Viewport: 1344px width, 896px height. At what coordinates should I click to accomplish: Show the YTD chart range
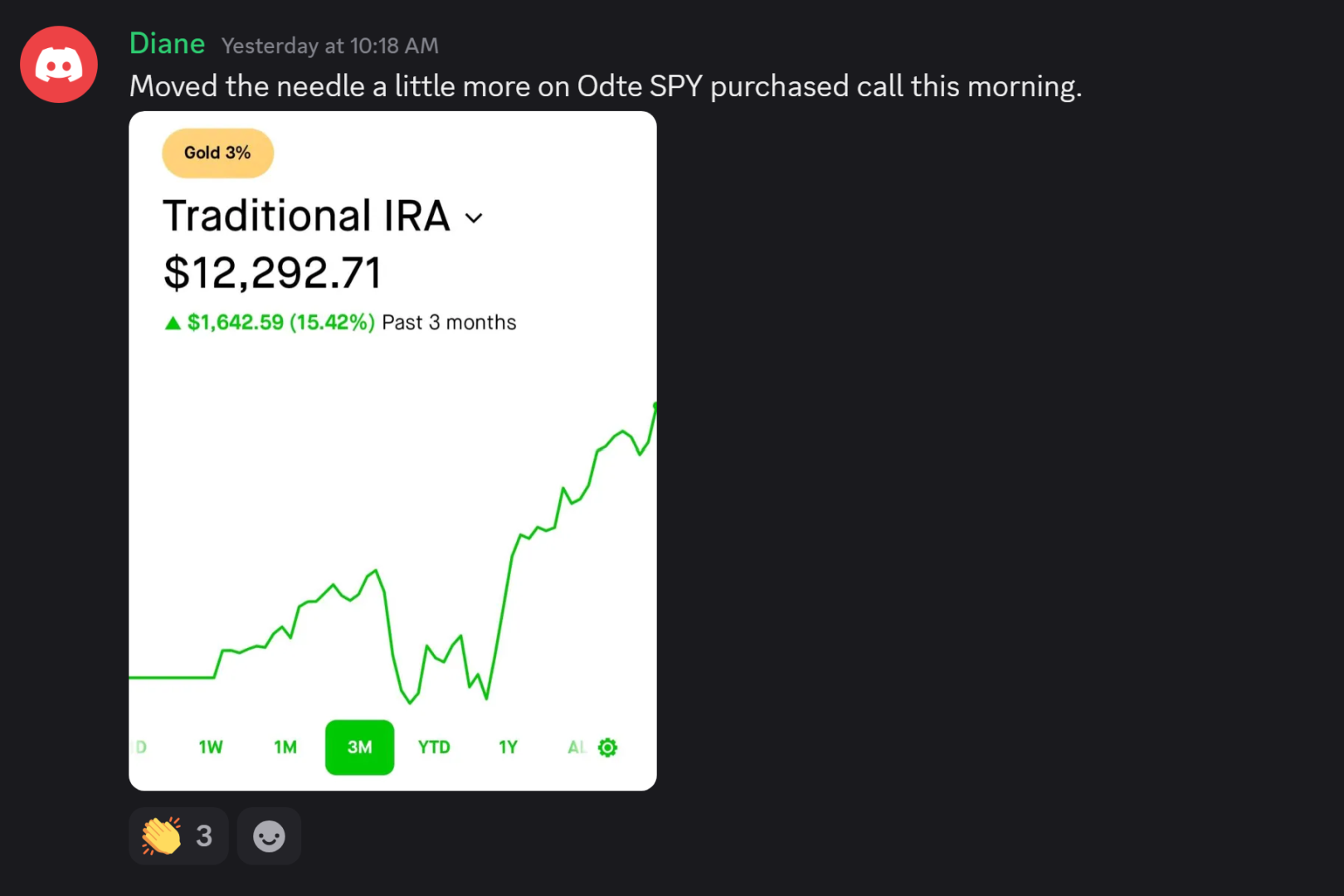[434, 747]
